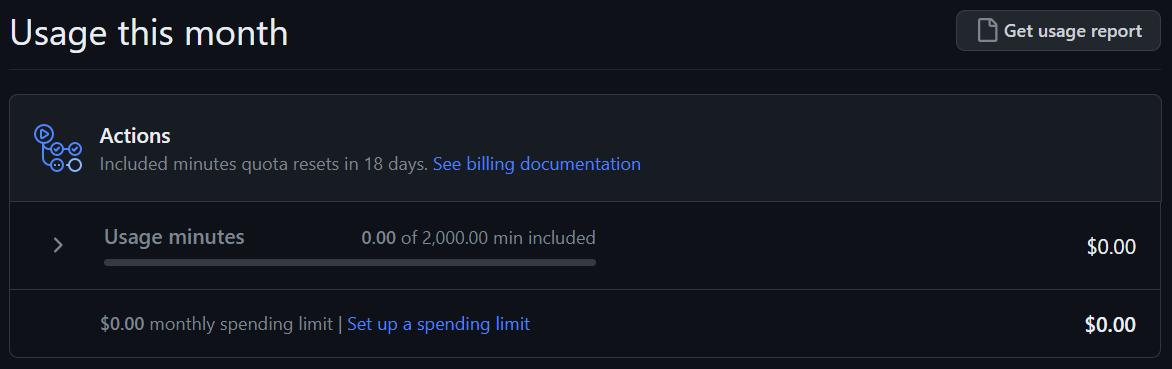Screen dimensions: 1172x369
Task: Click the GitHub Actions workflow icon
Action: pyautogui.click(x=58, y=148)
